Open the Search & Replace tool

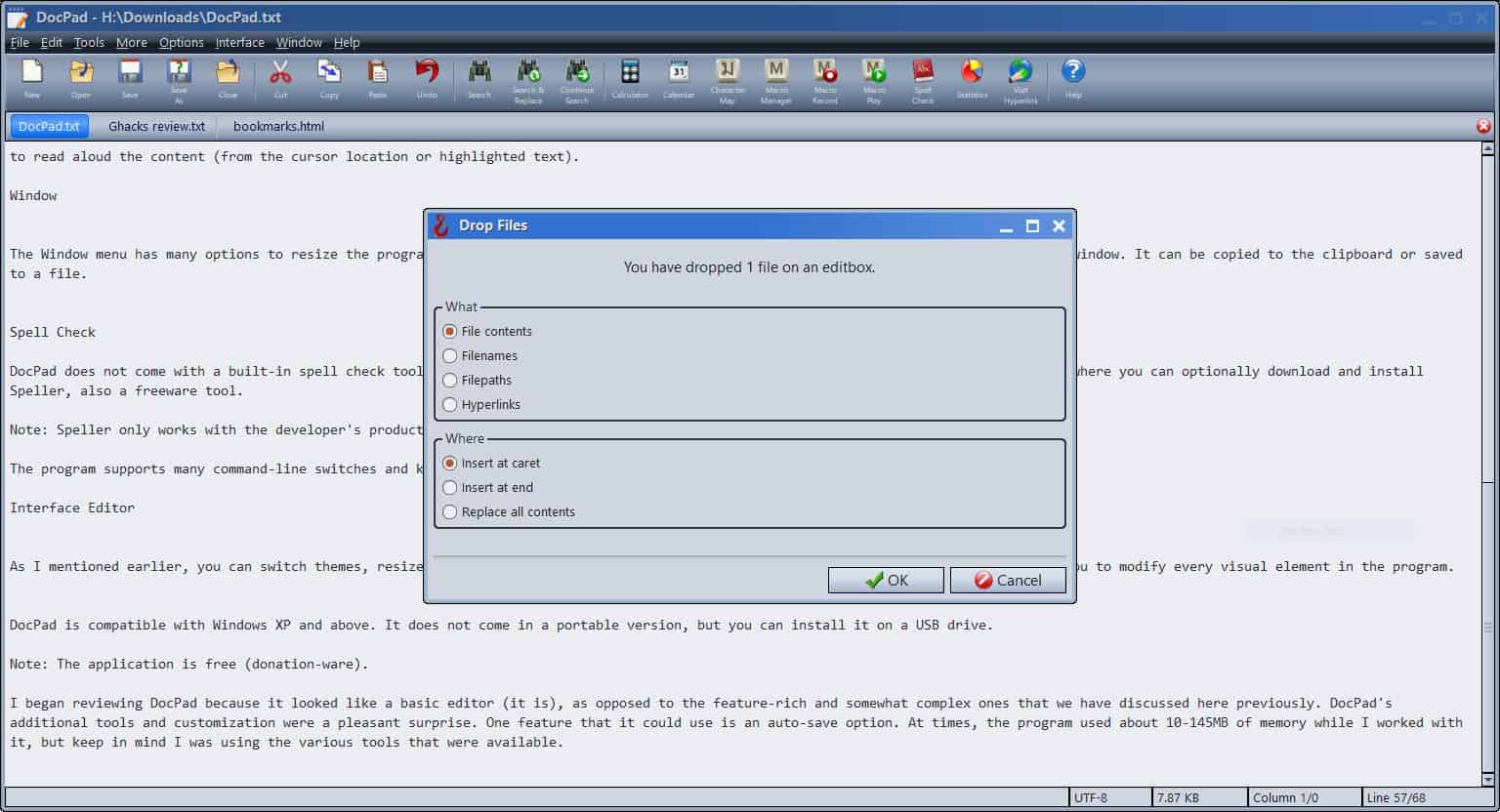click(528, 80)
